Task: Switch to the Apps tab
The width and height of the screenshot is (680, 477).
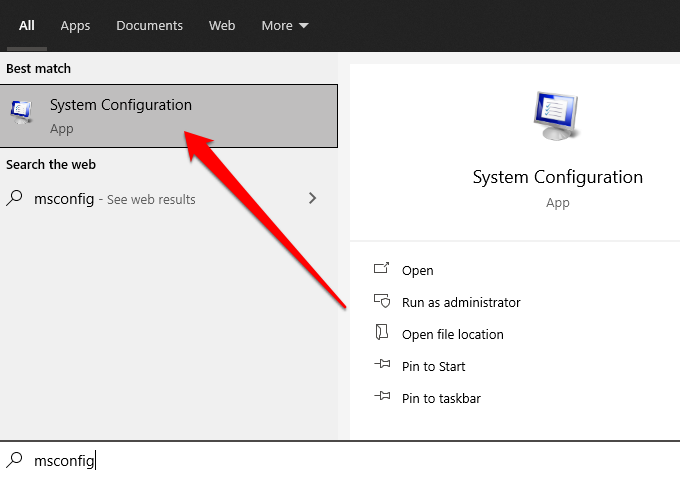Action: point(75,25)
